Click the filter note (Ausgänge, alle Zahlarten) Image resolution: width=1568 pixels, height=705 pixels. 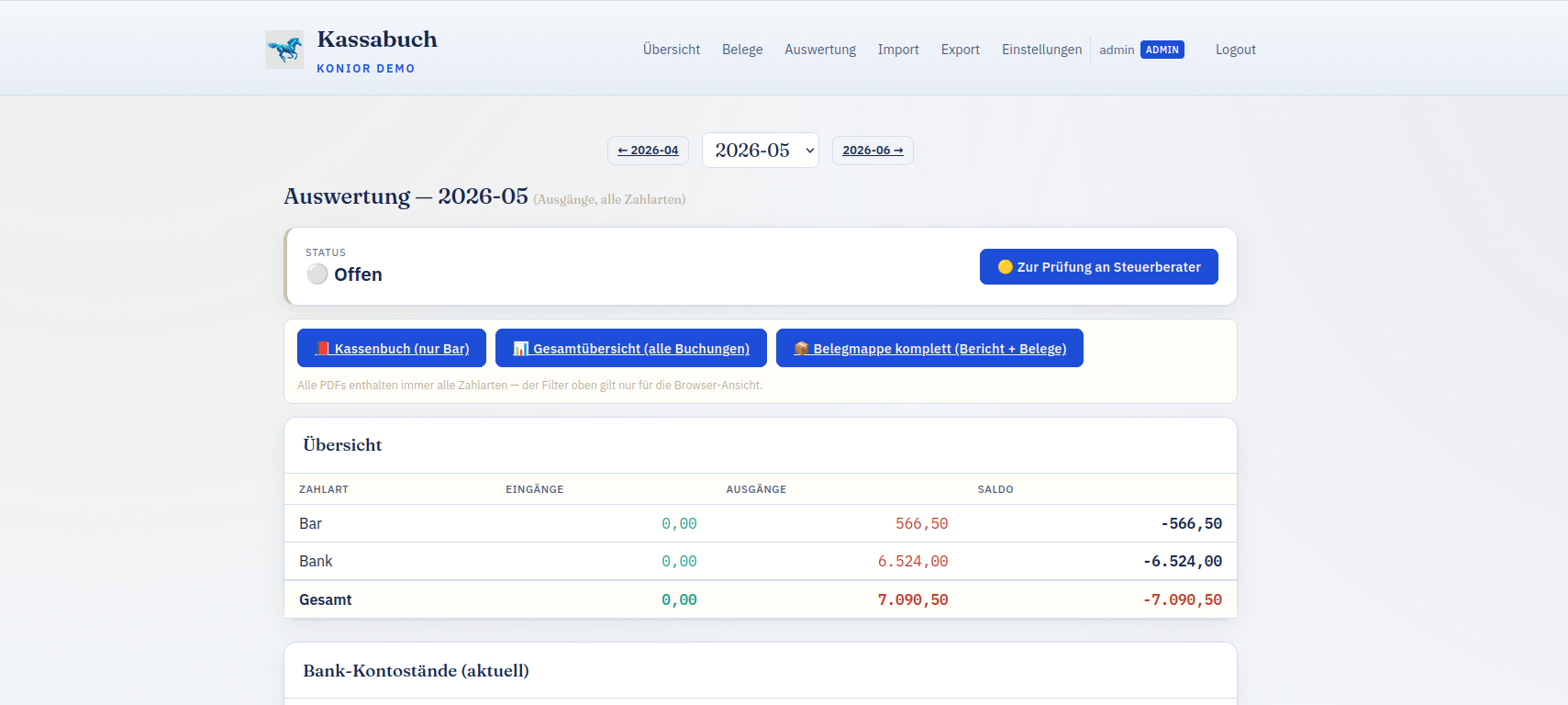(x=609, y=199)
